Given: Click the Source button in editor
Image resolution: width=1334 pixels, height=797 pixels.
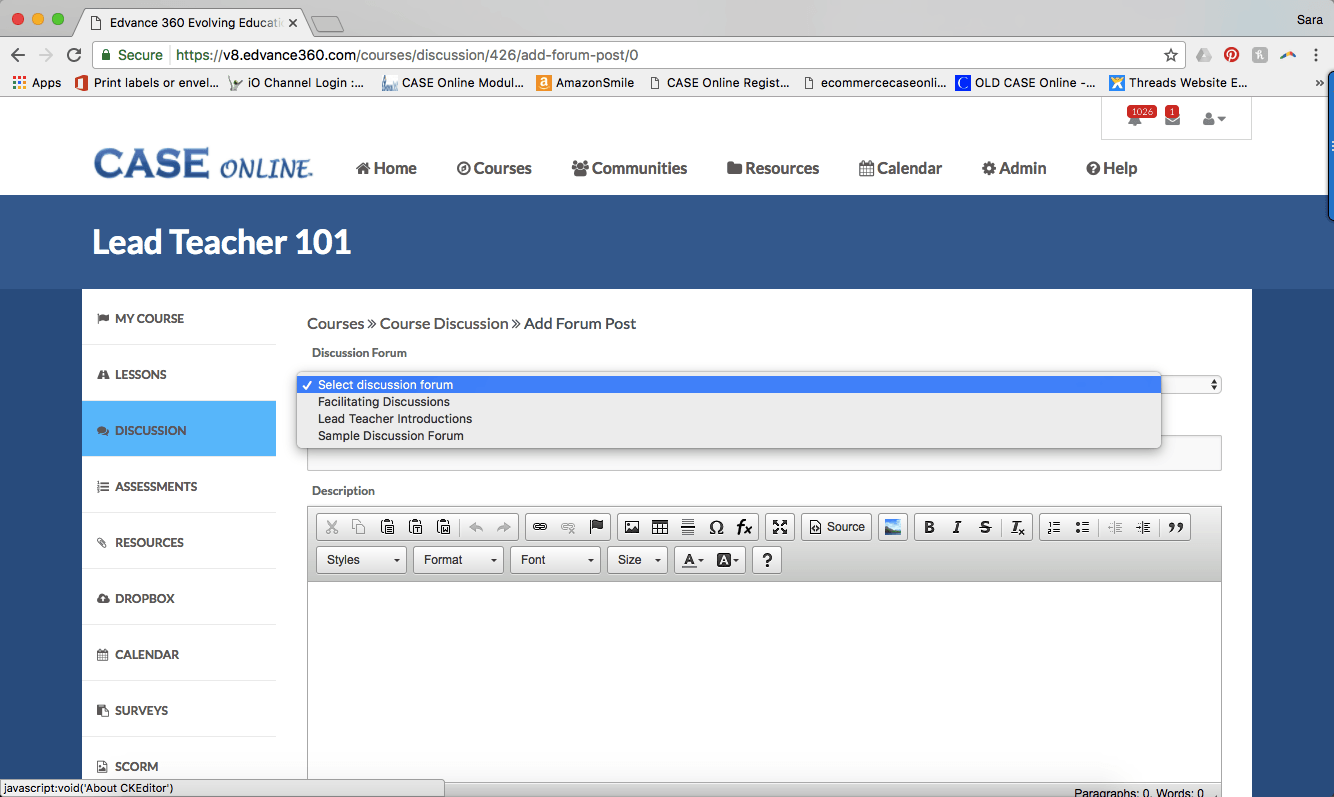Looking at the screenshot, I should (836, 527).
